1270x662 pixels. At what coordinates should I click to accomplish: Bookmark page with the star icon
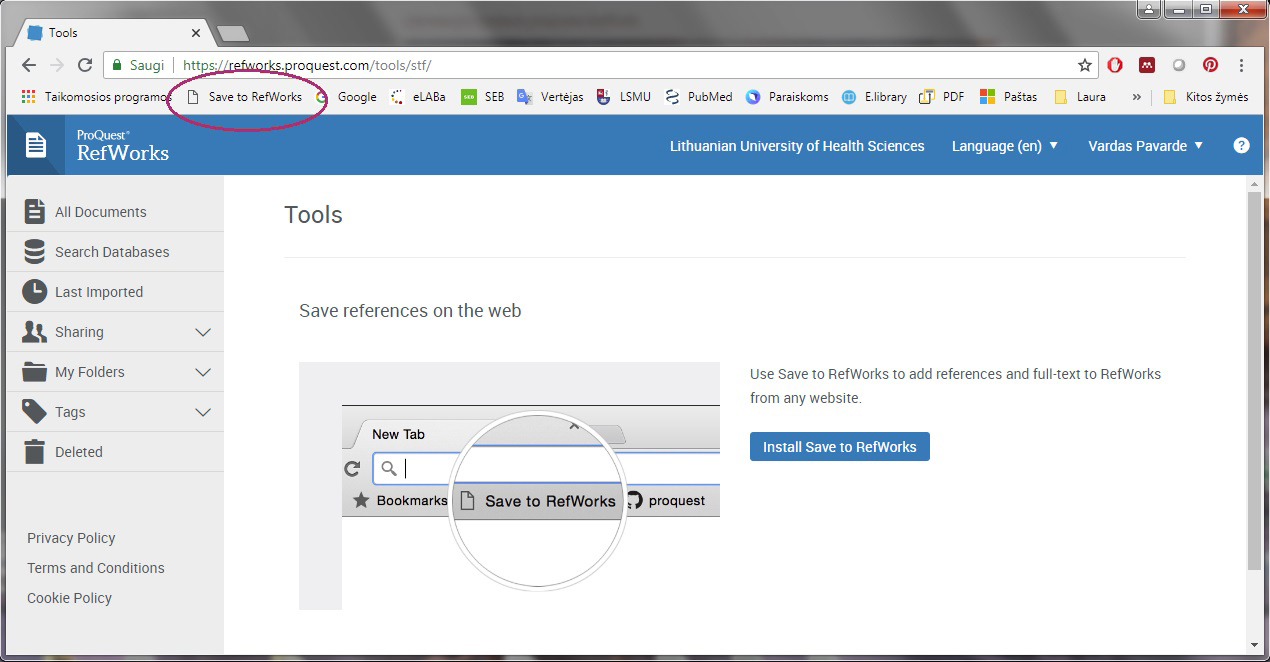click(1084, 65)
